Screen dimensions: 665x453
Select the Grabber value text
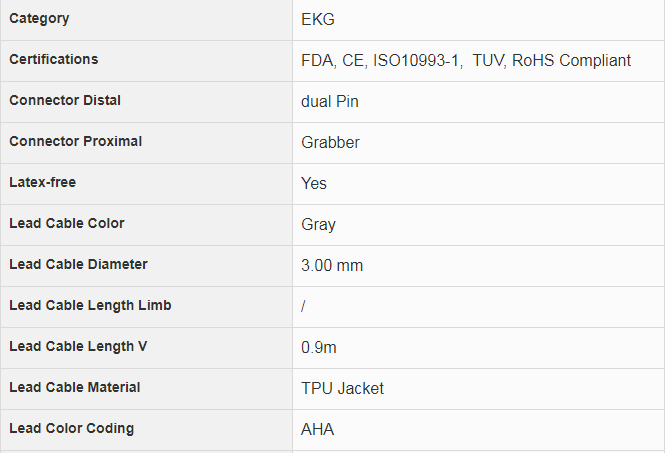tap(330, 142)
